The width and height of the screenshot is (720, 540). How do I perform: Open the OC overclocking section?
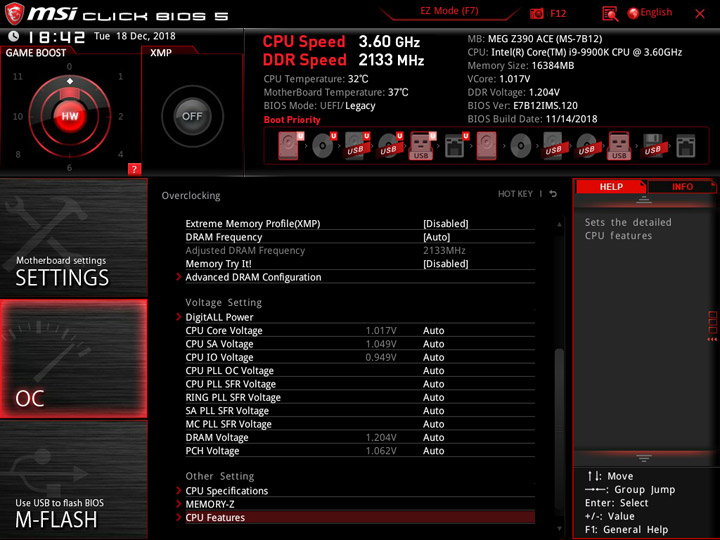pyautogui.click(x=73, y=359)
